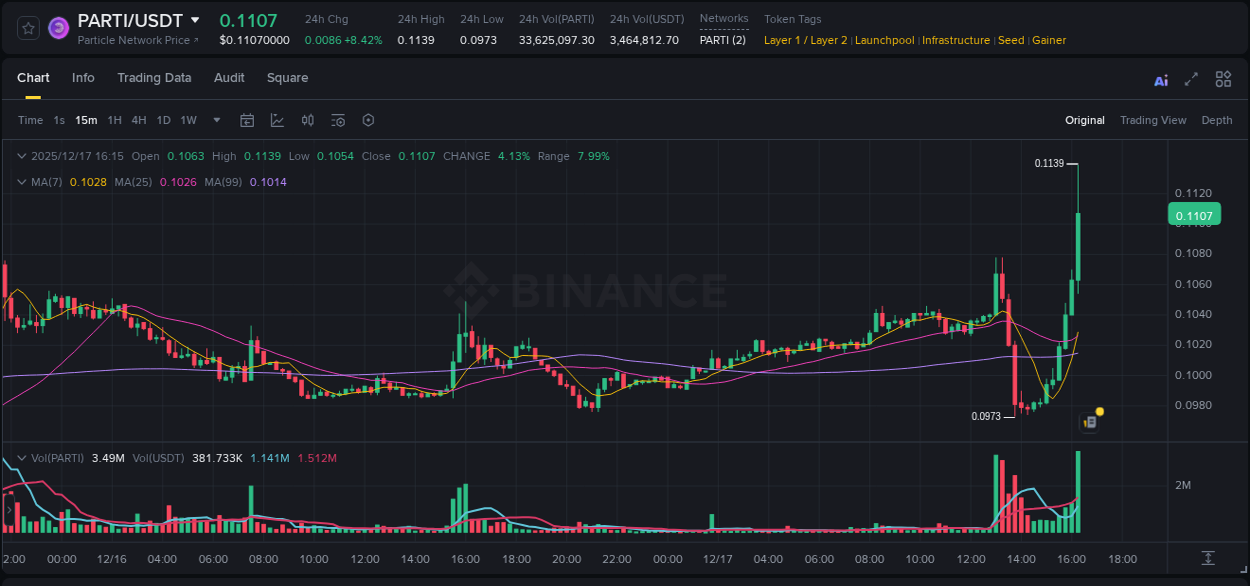1250x586 pixels.
Task: Expand the extra timeframe intervals dropdown
Action: [215, 120]
